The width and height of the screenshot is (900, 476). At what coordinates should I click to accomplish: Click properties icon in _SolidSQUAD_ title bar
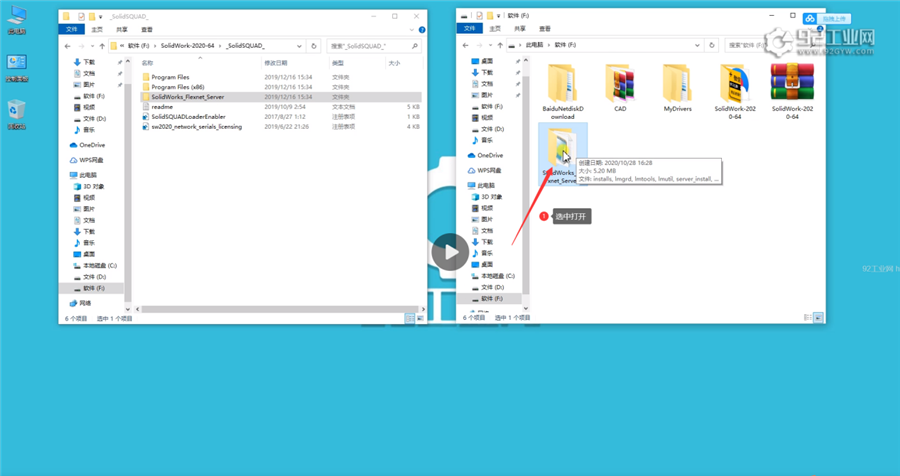point(81,16)
